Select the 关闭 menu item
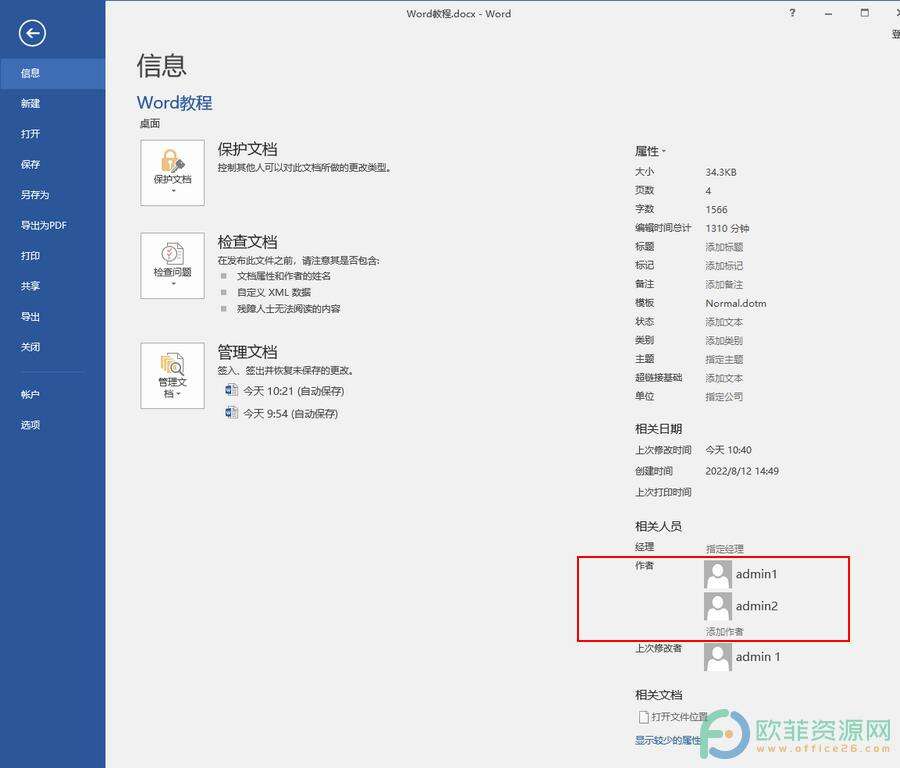This screenshot has height=768, width=900. tap(52, 347)
